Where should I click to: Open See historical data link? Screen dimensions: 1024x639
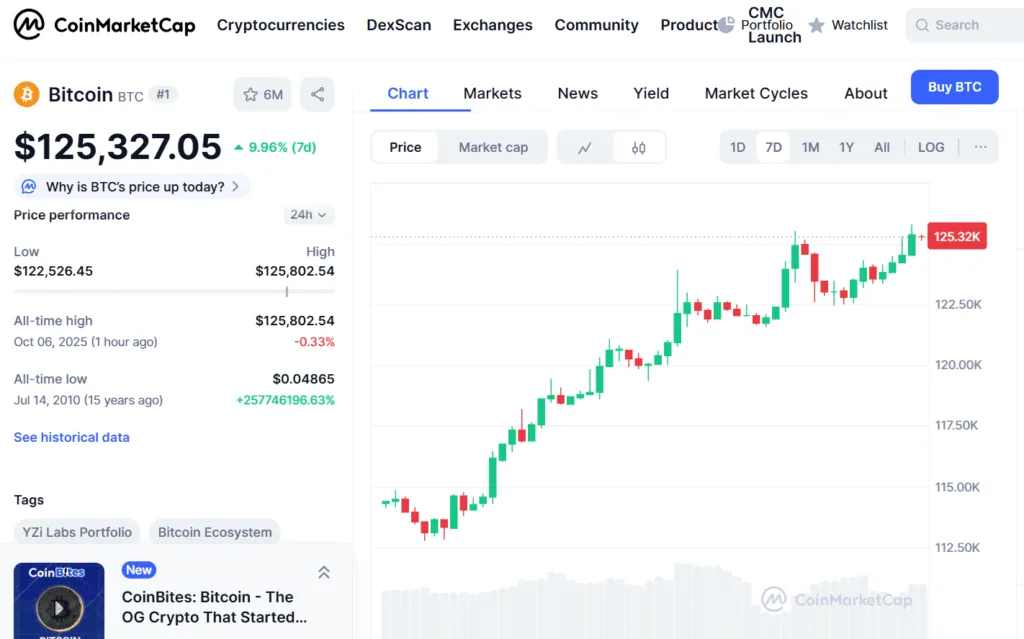[71, 437]
